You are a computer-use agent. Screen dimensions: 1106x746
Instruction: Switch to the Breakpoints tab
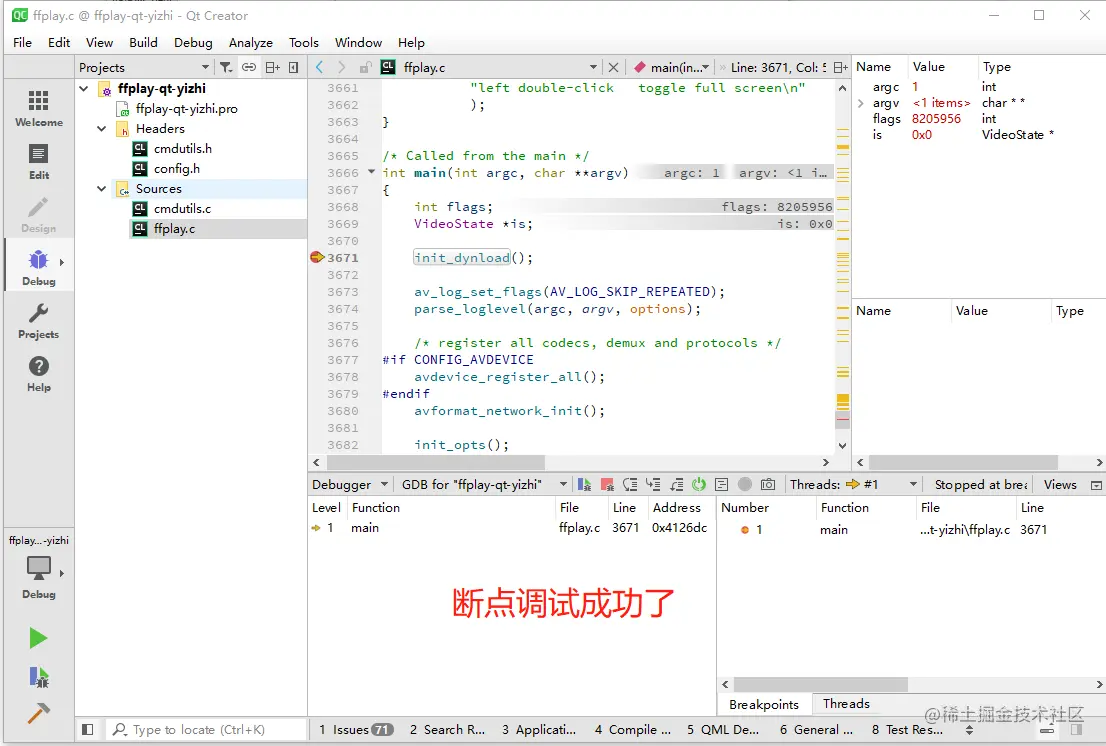pyautogui.click(x=764, y=704)
